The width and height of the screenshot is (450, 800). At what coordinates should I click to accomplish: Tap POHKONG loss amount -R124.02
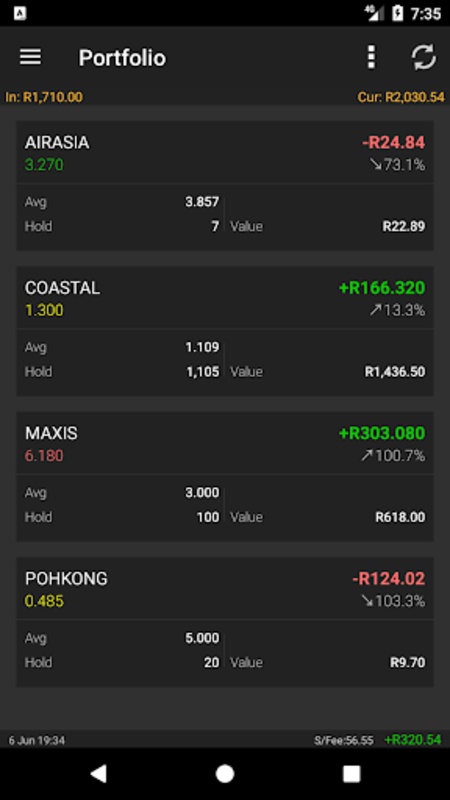click(x=388, y=579)
